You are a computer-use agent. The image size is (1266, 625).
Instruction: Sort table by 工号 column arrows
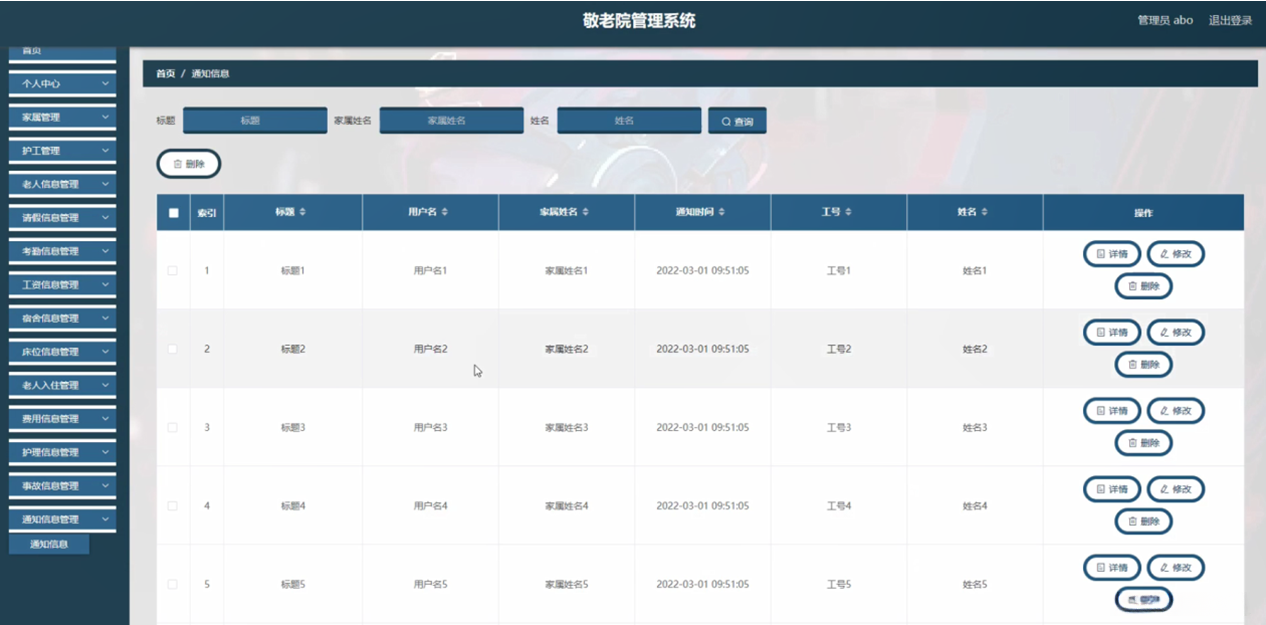click(849, 212)
